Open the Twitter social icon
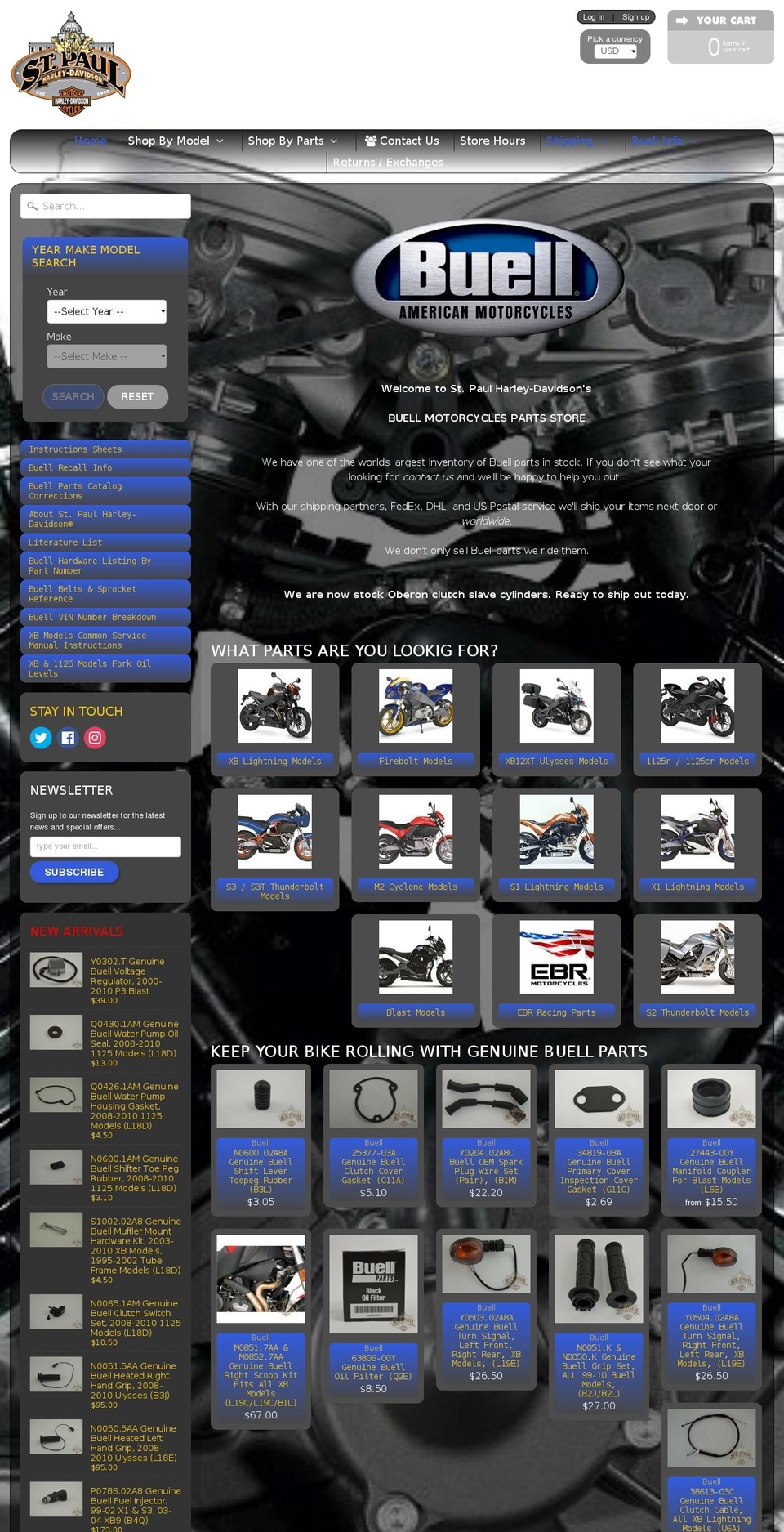 (41, 738)
